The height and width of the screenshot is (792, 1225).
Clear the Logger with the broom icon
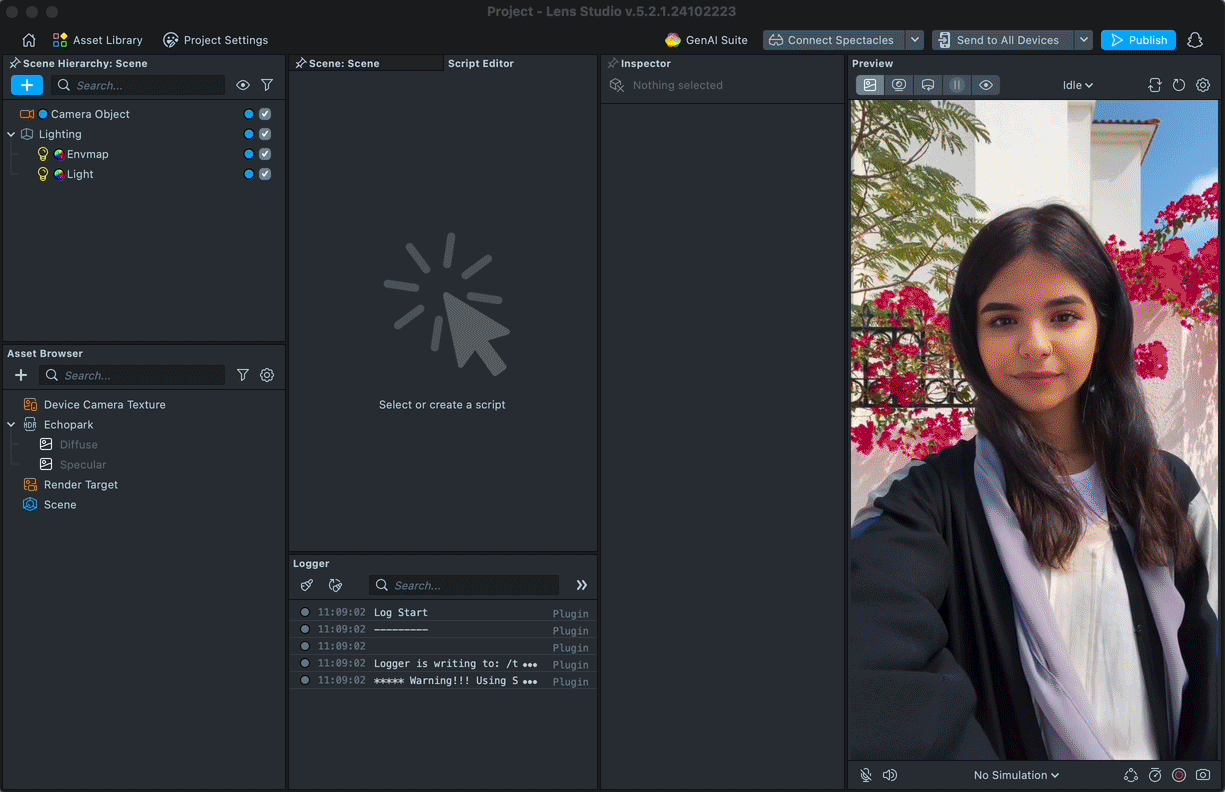[307, 585]
